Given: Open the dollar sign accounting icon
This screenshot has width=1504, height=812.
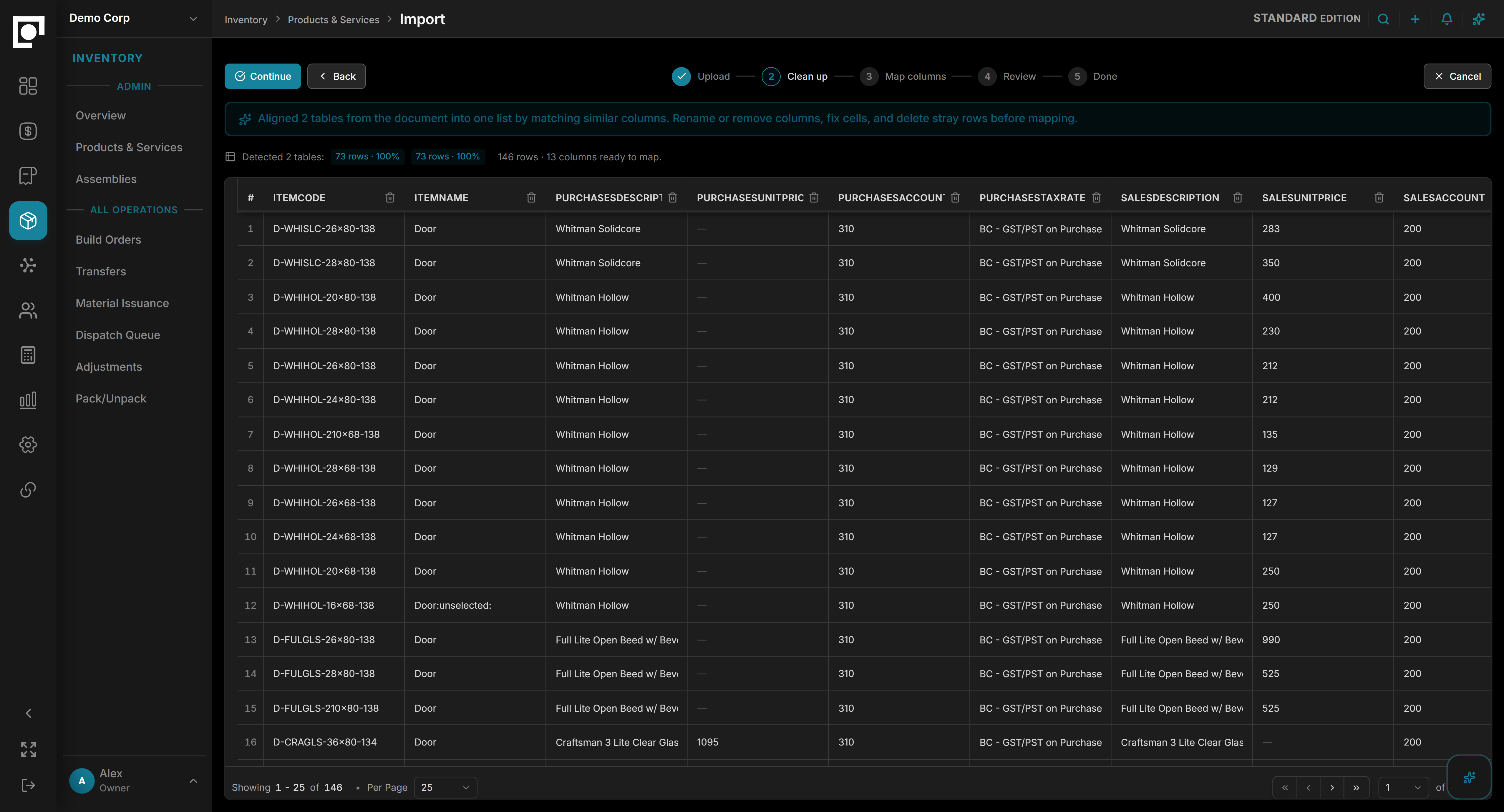Looking at the screenshot, I should [x=28, y=131].
